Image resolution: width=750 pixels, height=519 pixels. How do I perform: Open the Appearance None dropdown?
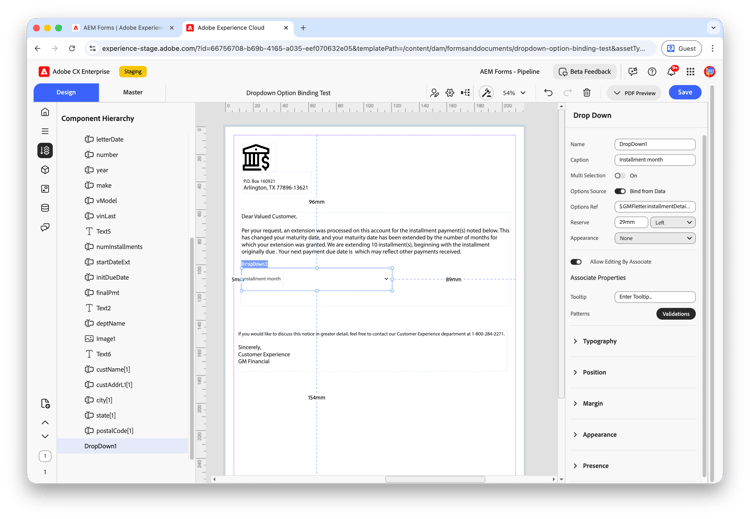click(x=655, y=238)
